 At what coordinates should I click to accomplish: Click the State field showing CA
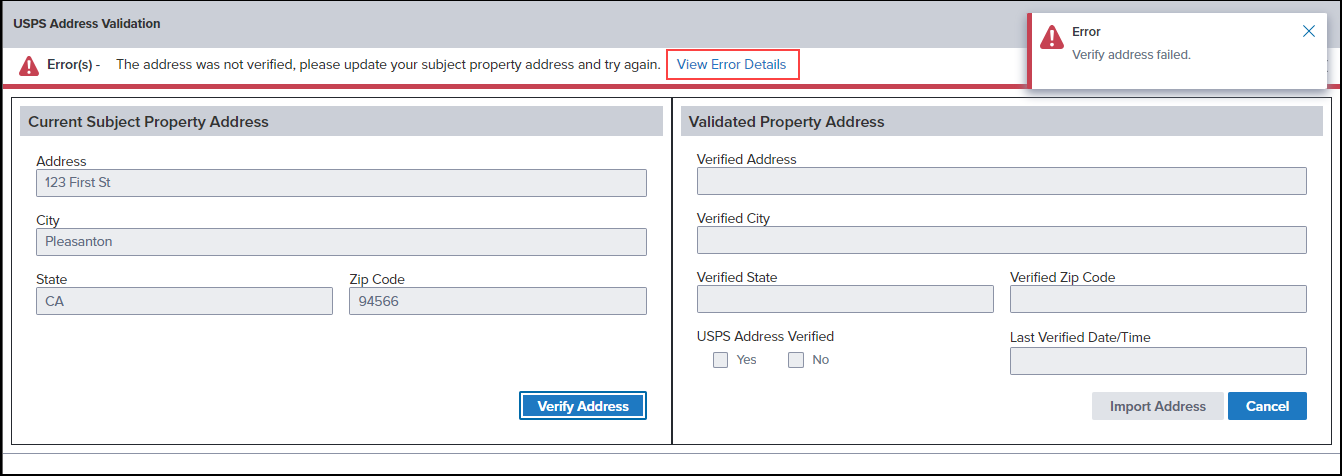click(x=184, y=301)
